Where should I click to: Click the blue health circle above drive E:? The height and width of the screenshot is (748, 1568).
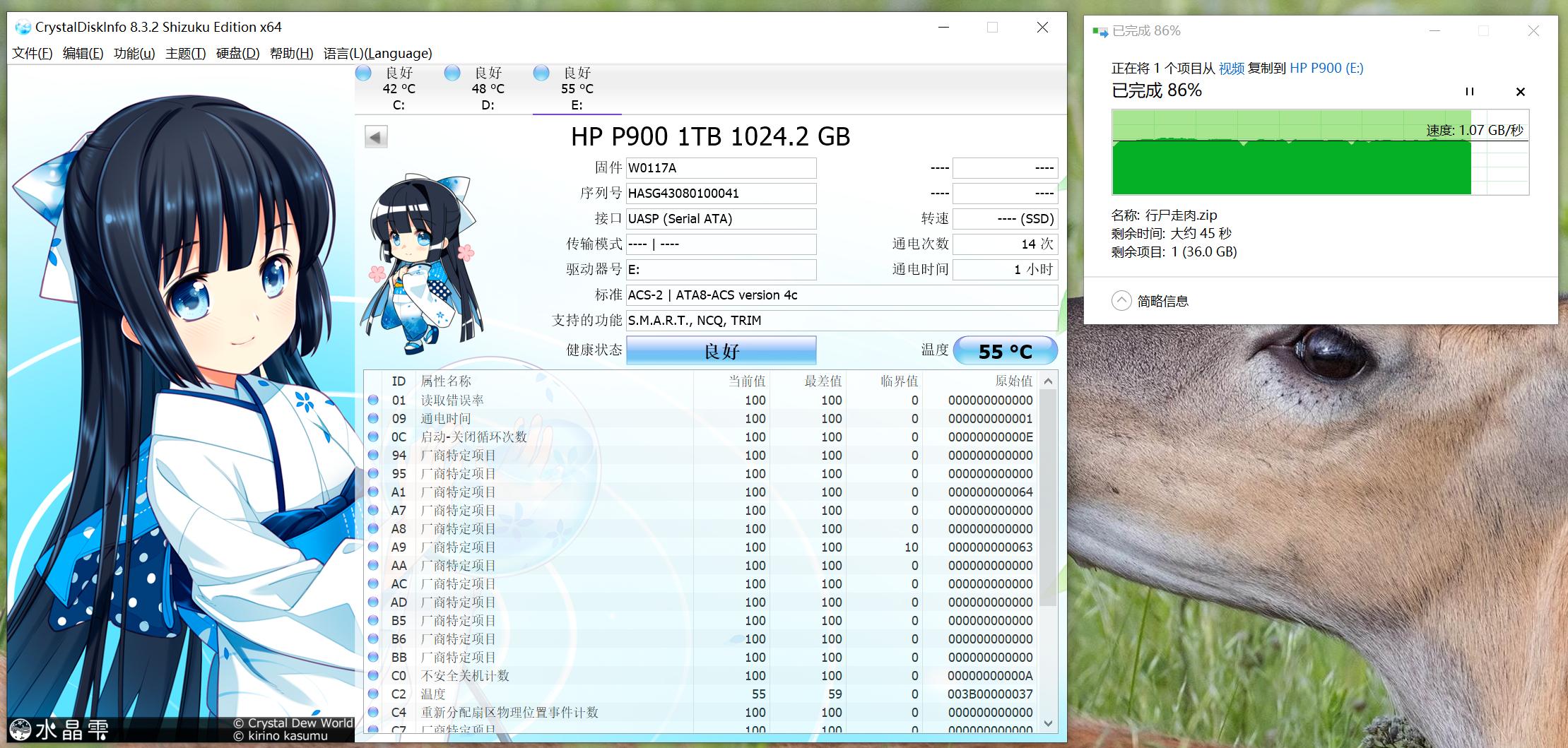(542, 73)
